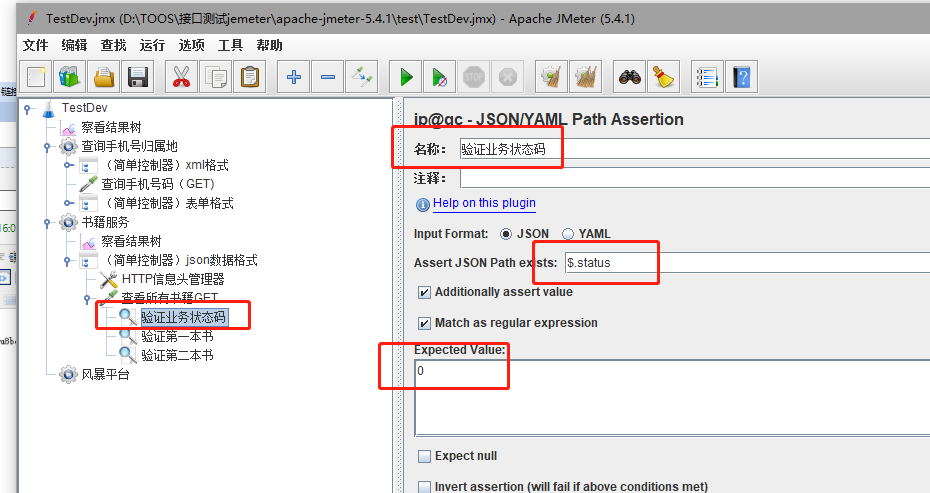Viewport: 930px width, 493px height.
Task: Open the 运行 menu
Action: point(152,45)
